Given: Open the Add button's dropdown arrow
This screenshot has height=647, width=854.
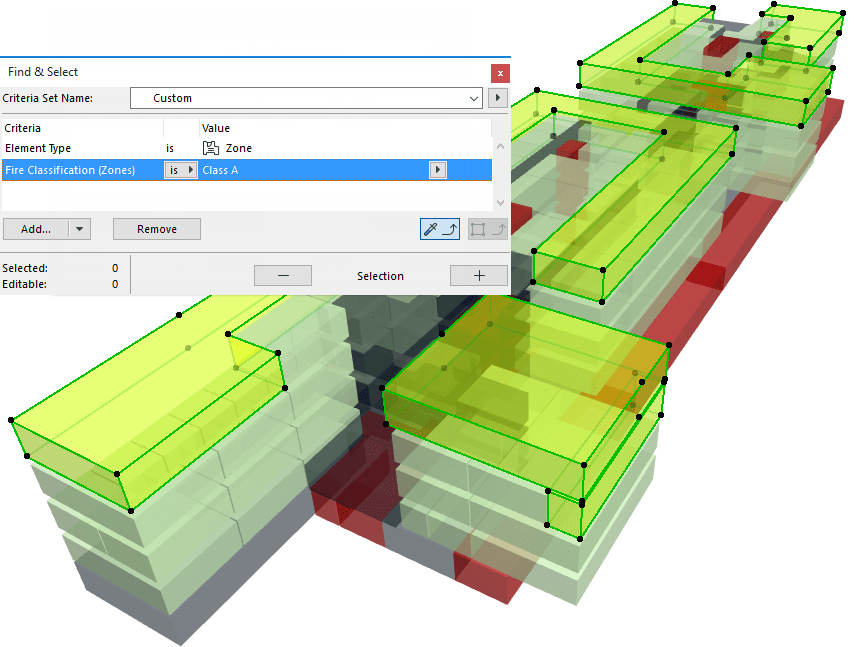Looking at the screenshot, I should coord(79,228).
